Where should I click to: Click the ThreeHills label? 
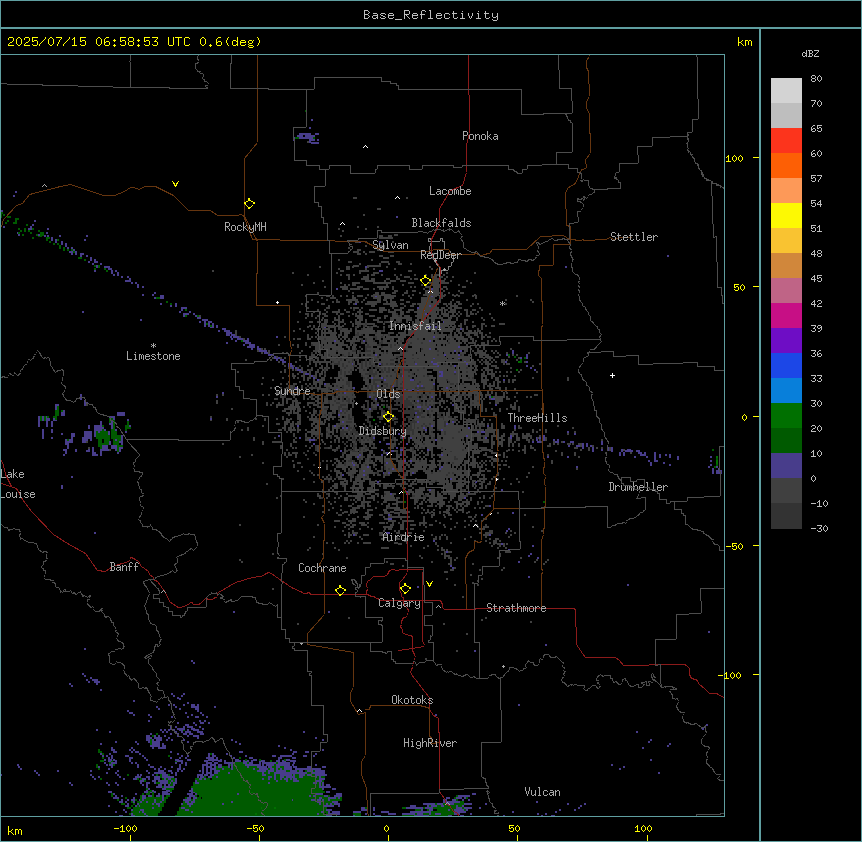pos(537,418)
